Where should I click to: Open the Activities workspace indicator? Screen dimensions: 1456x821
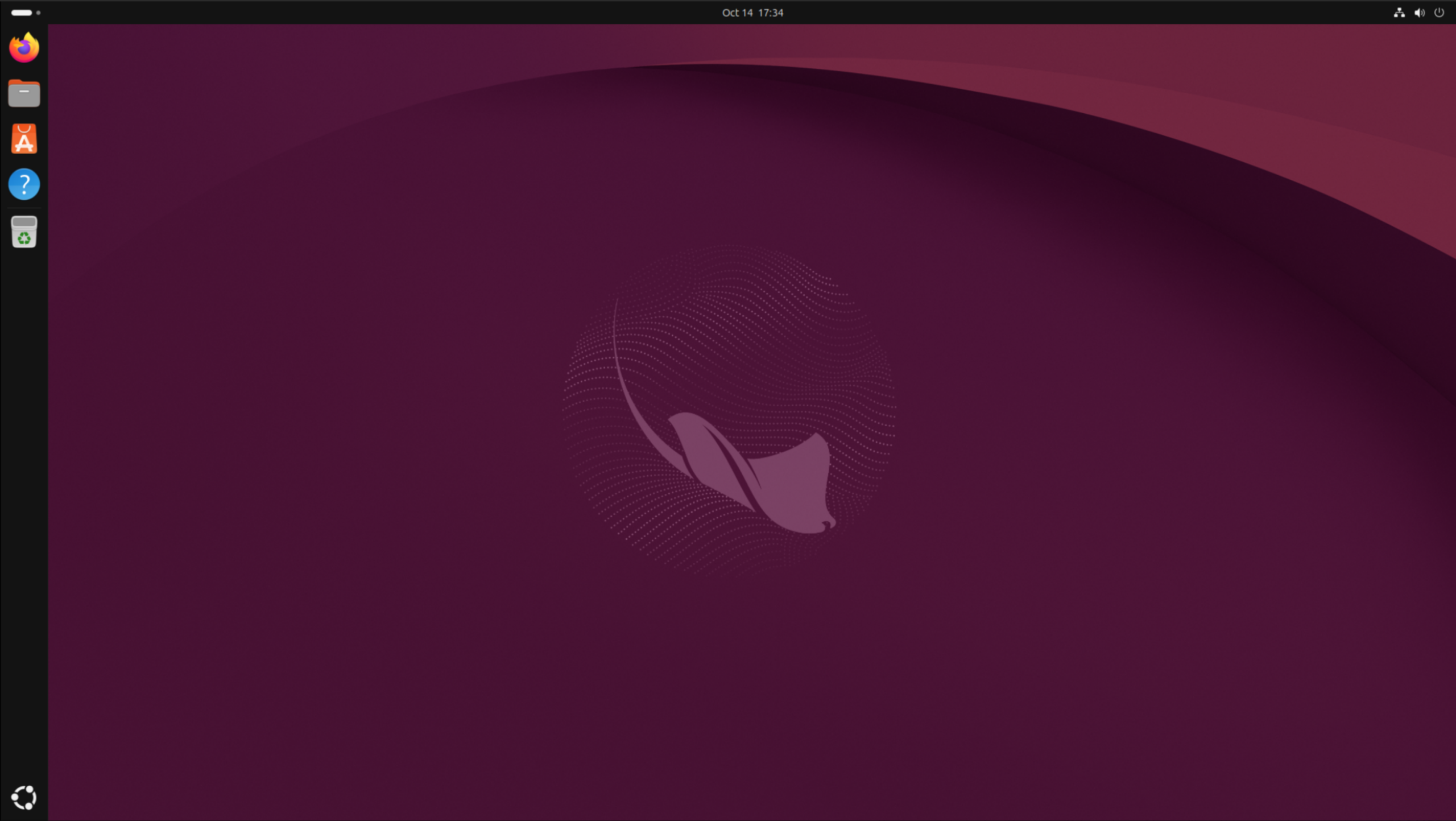click(x=26, y=13)
